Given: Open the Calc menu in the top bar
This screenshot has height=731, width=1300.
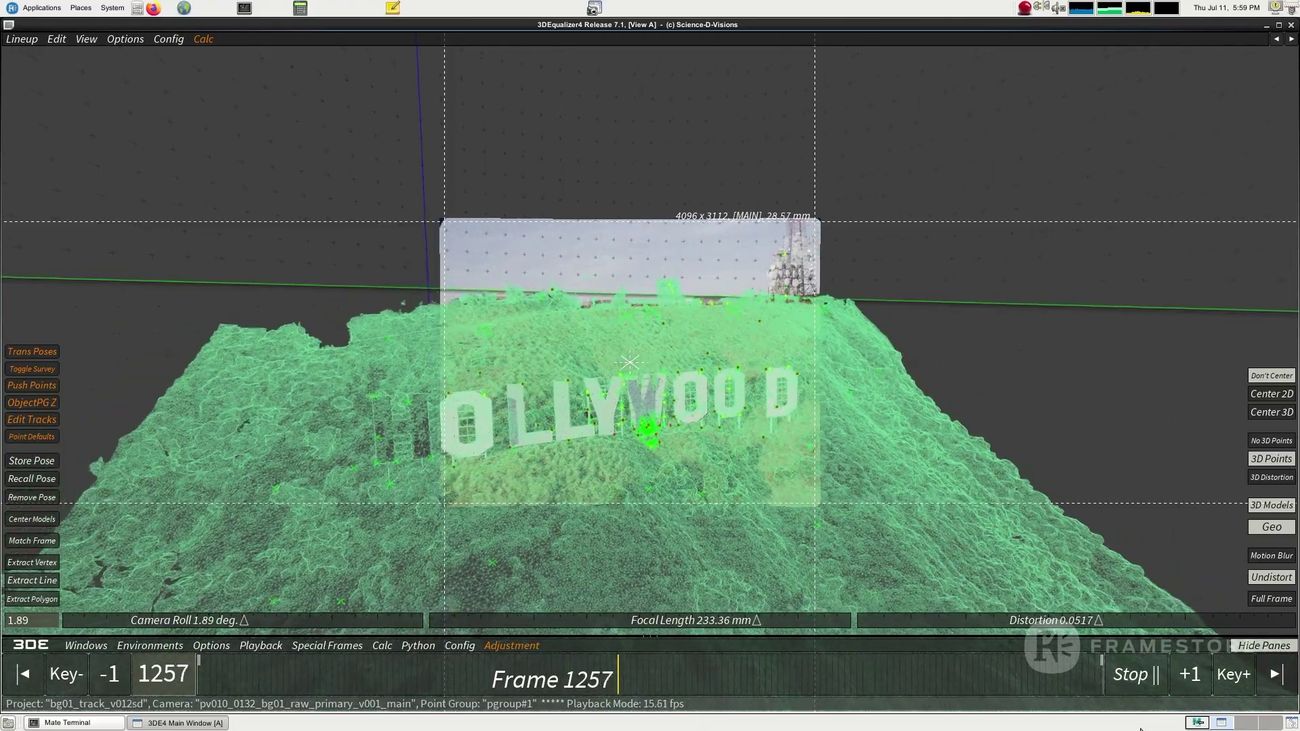Looking at the screenshot, I should [203, 39].
